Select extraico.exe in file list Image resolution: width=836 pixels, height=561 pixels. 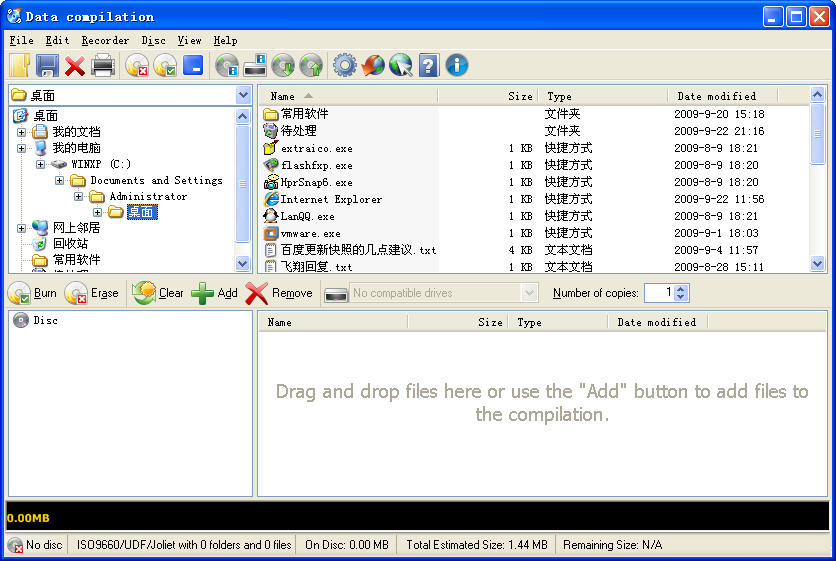(x=317, y=148)
